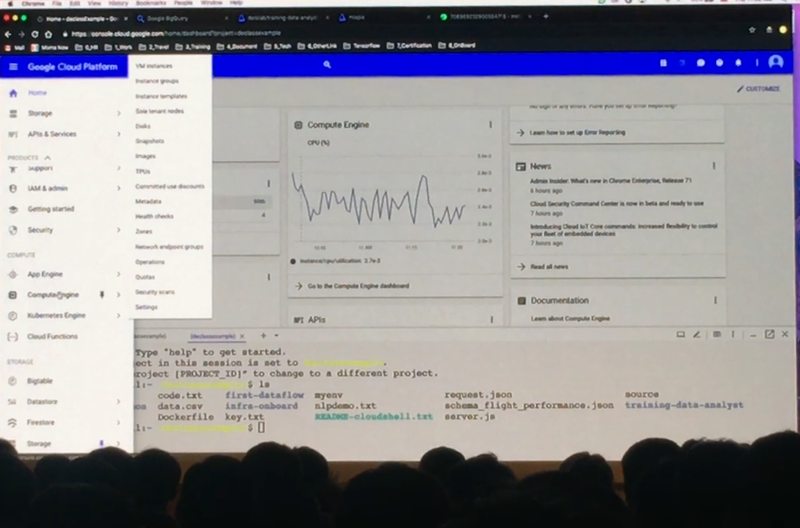This screenshot has width=800, height=528.
Task: Open the History menu in the macOS bar
Action: (x=118, y=3)
